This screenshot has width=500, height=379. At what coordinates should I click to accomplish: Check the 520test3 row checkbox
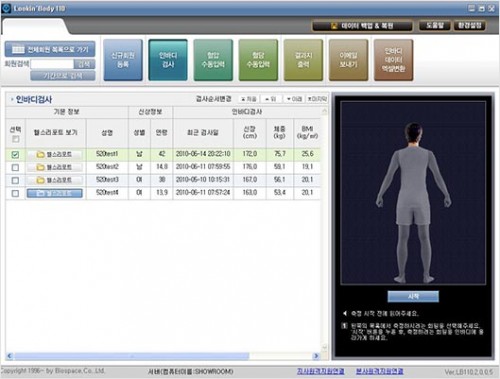[15, 180]
